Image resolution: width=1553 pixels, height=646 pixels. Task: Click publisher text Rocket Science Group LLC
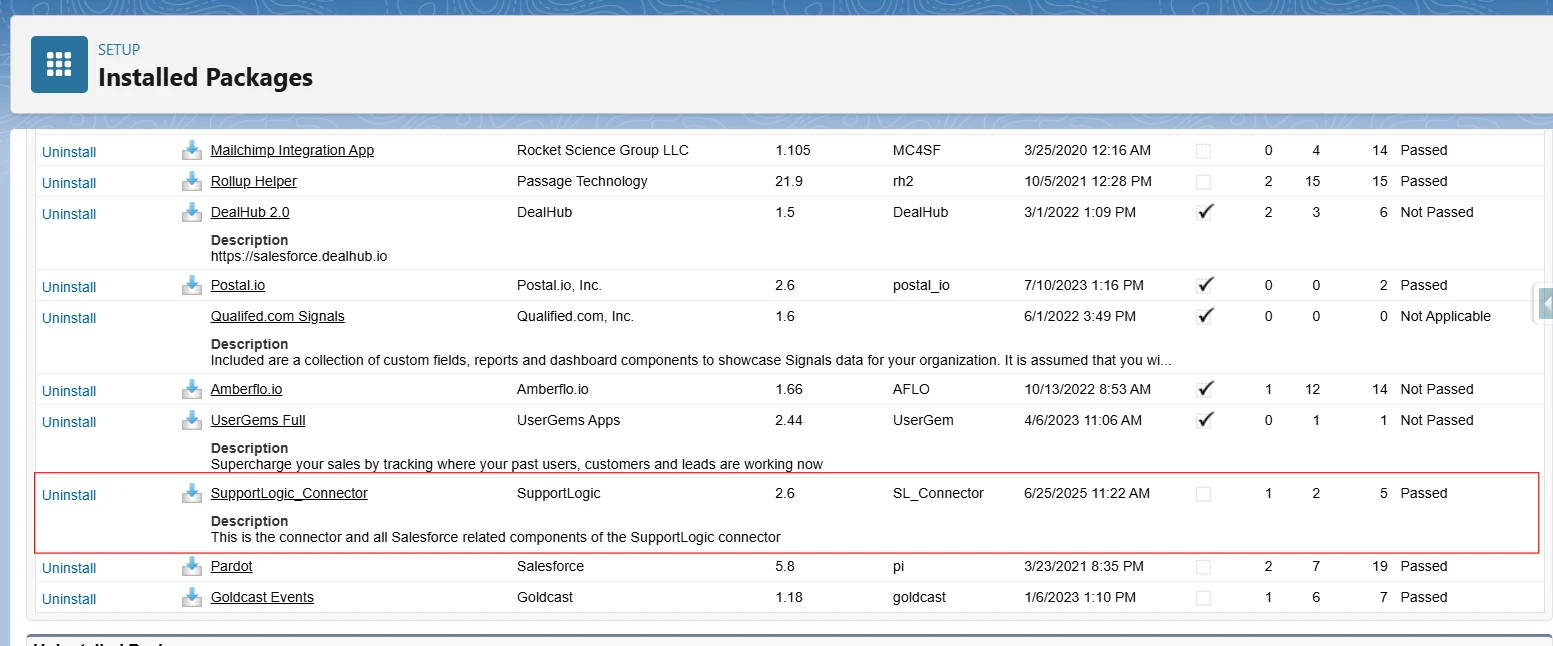point(603,150)
